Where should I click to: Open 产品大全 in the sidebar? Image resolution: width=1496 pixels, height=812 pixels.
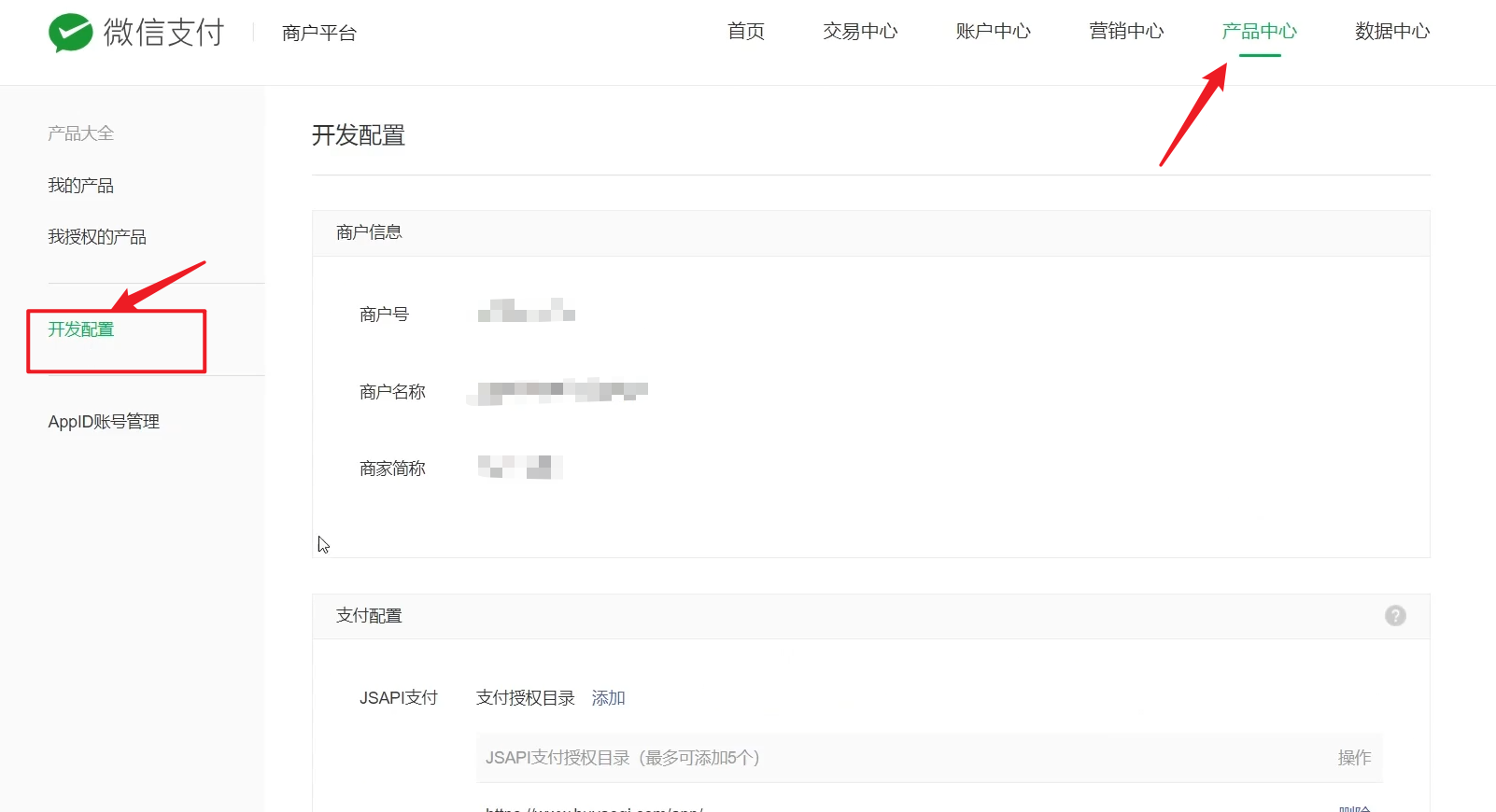coord(81,133)
